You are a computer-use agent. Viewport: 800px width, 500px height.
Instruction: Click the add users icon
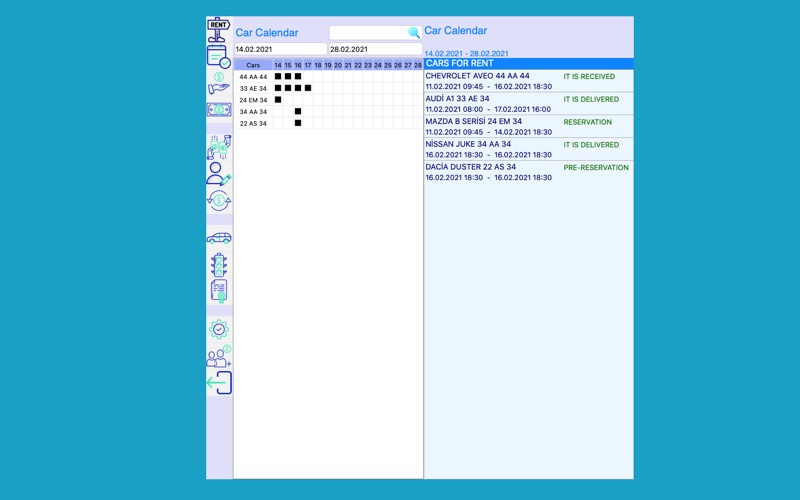[x=219, y=356]
